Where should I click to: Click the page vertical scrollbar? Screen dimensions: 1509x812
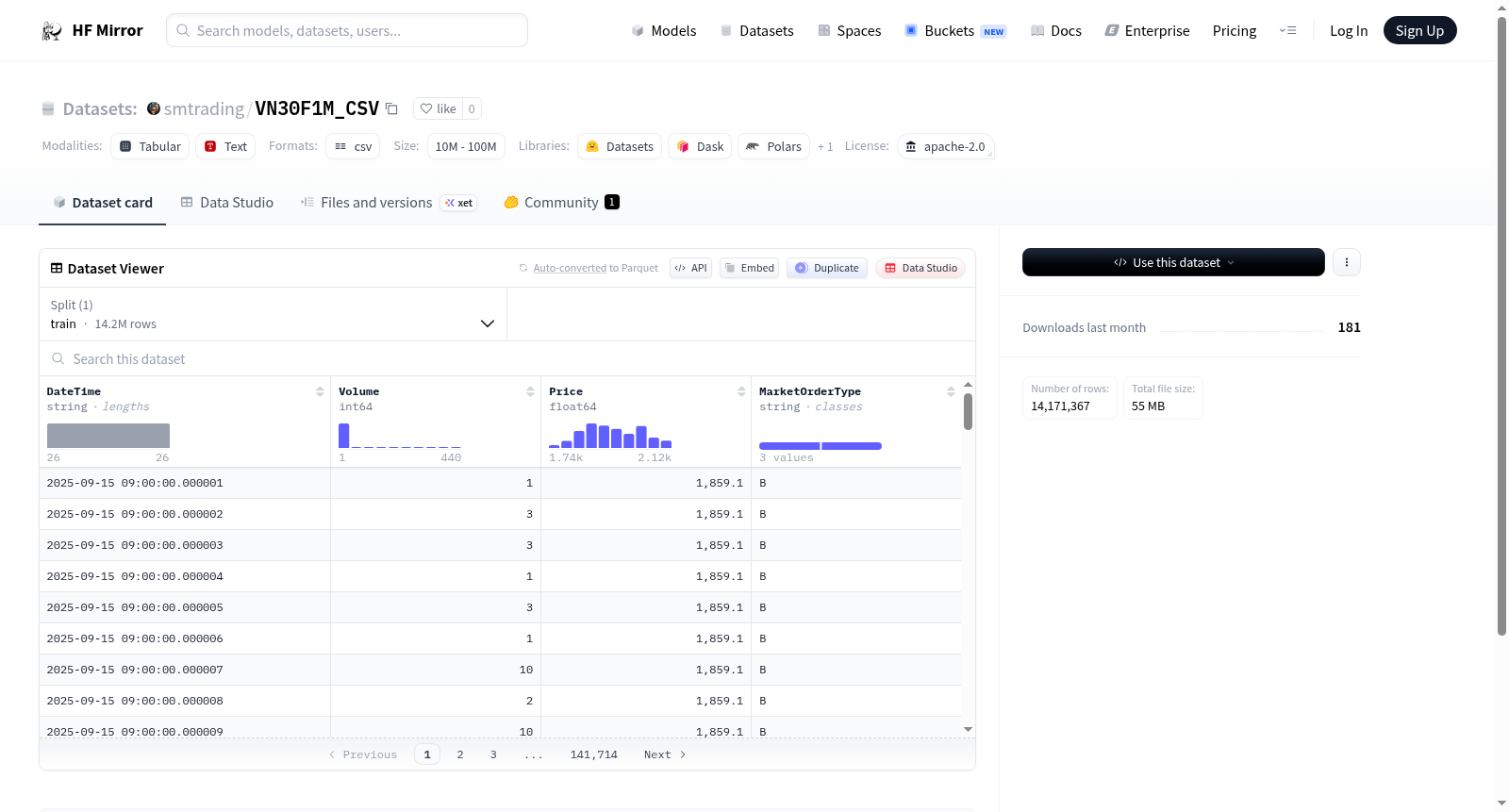(1501, 325)
